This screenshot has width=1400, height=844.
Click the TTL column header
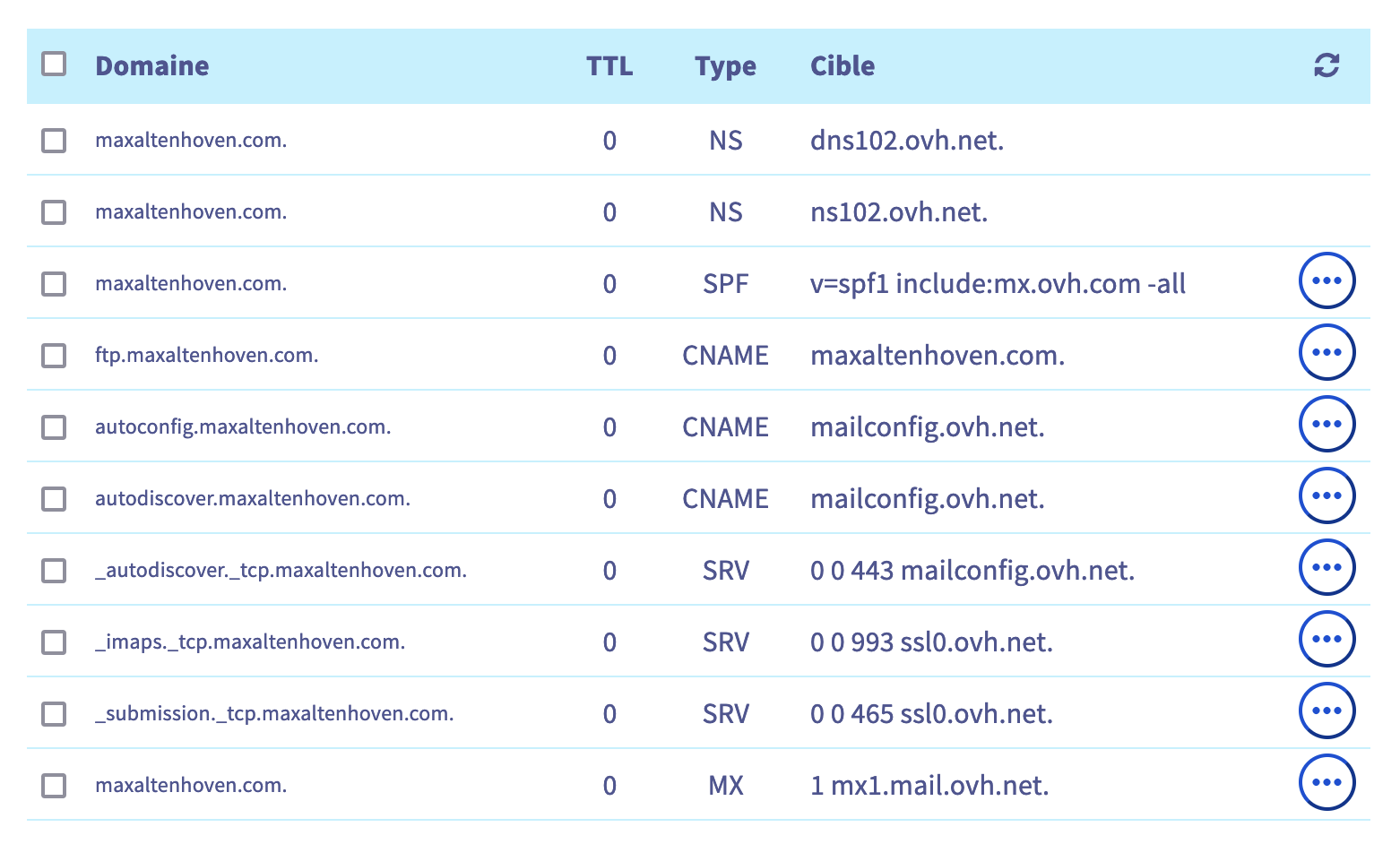tap(609, 66)
